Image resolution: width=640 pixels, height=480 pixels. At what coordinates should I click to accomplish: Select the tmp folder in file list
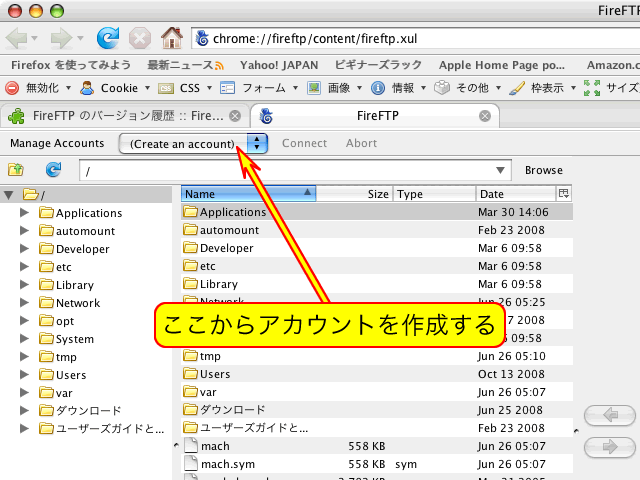[x=377, y=356]
